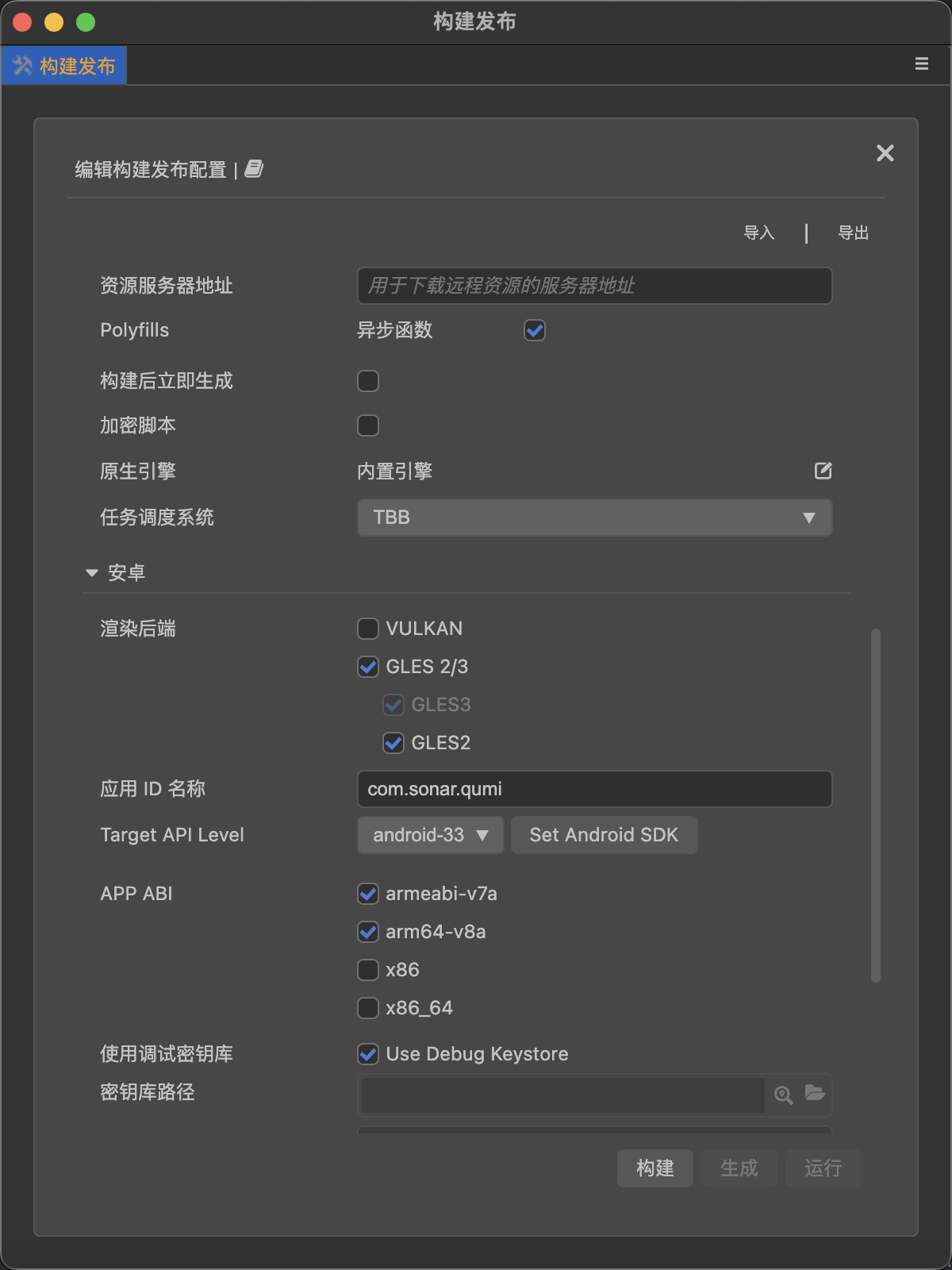Collapse the 安卓 section
The width and height of the screenshot is (952, 1270).
point(92,573)
